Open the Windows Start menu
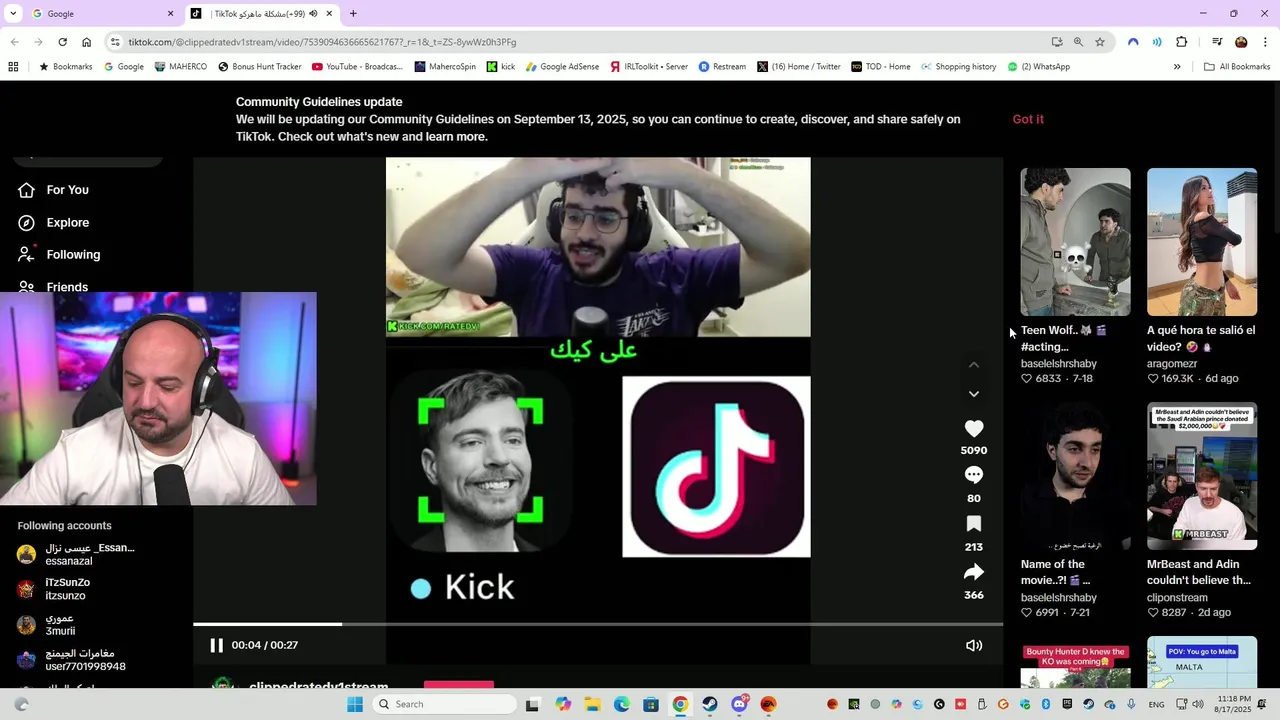 [355, 704]
